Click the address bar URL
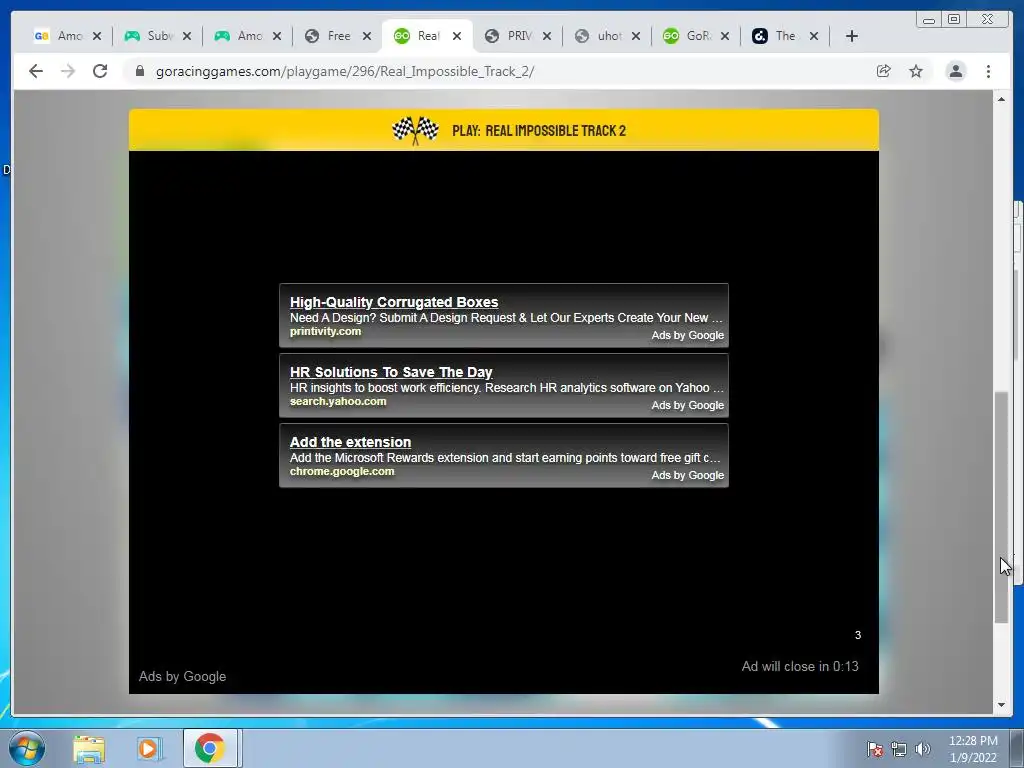Screen dimensions: 1024x768 click(x=345, y=71)
